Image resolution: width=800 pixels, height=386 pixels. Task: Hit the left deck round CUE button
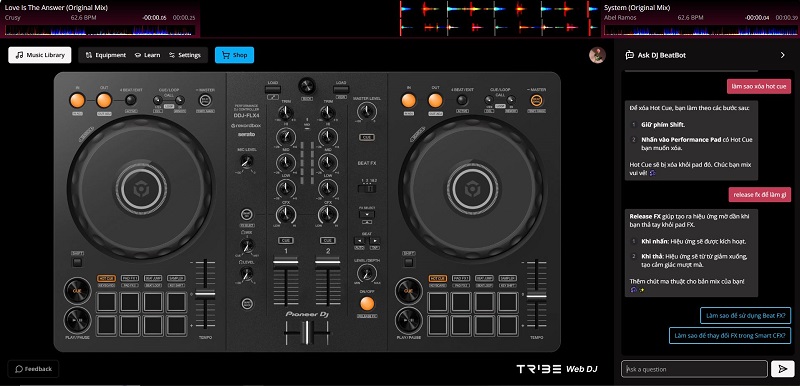click(x=77, y=291)
